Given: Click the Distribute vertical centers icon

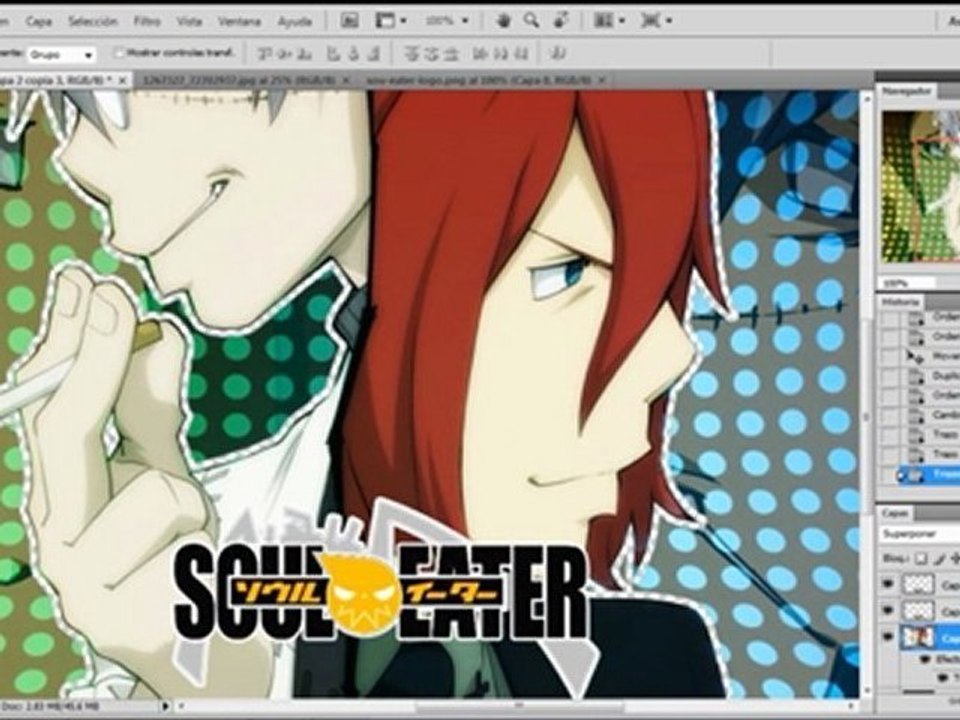Looking at the screenshot, I should (x=432, y=54).
